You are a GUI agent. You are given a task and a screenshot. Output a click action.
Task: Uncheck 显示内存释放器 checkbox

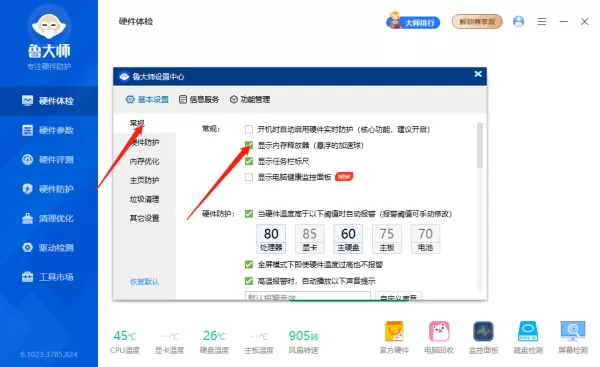click(249, 145)
